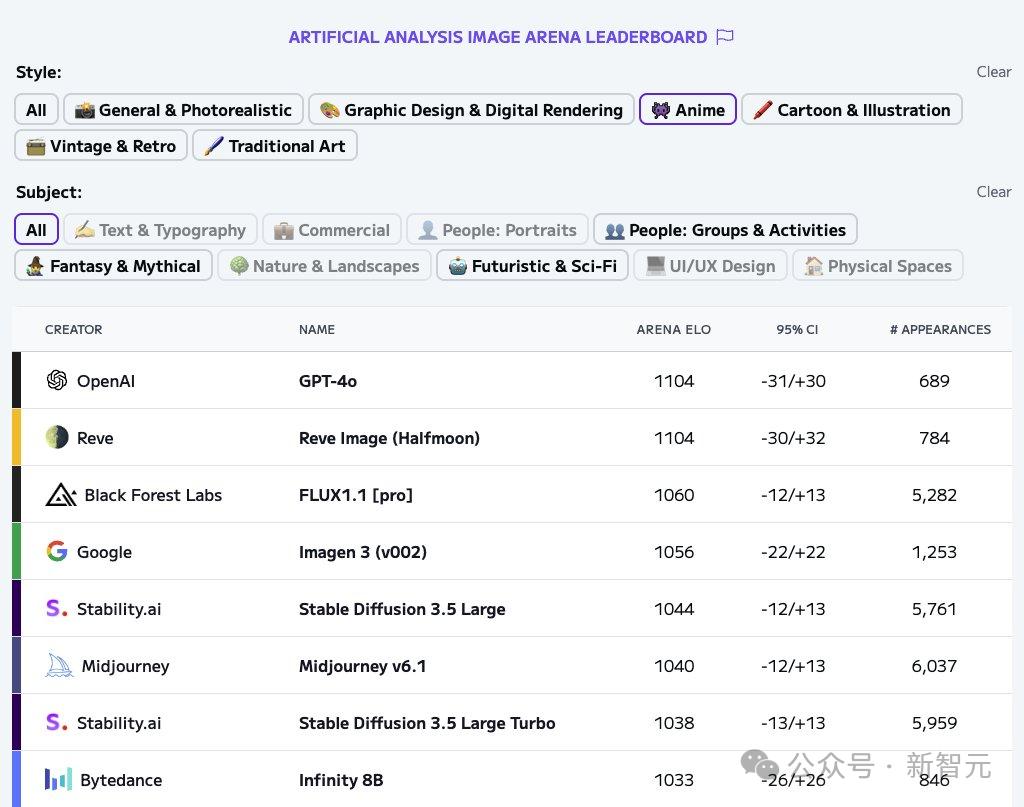The height and width of the screenshot is (807, 1024).
Task: Click the appearances count 6,037
Action: click(x=935, y=666)
